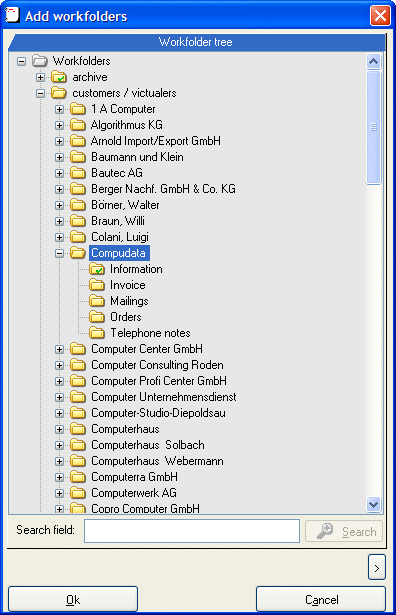The width and height of the screenshot is (396, 615).
Task: Select the Colani, Luigi entry
Action: click(120, 237)
